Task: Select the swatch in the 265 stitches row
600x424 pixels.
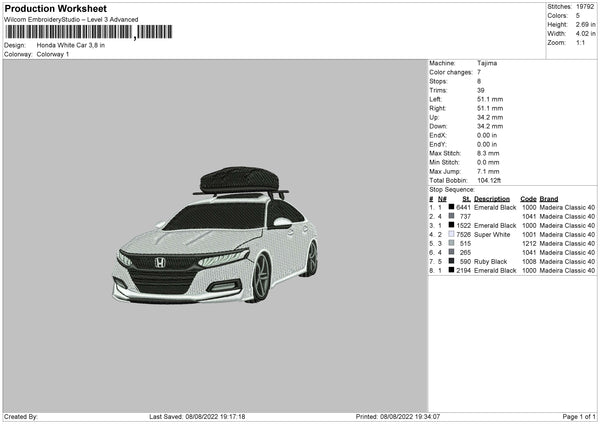Action: coord(452,252)
